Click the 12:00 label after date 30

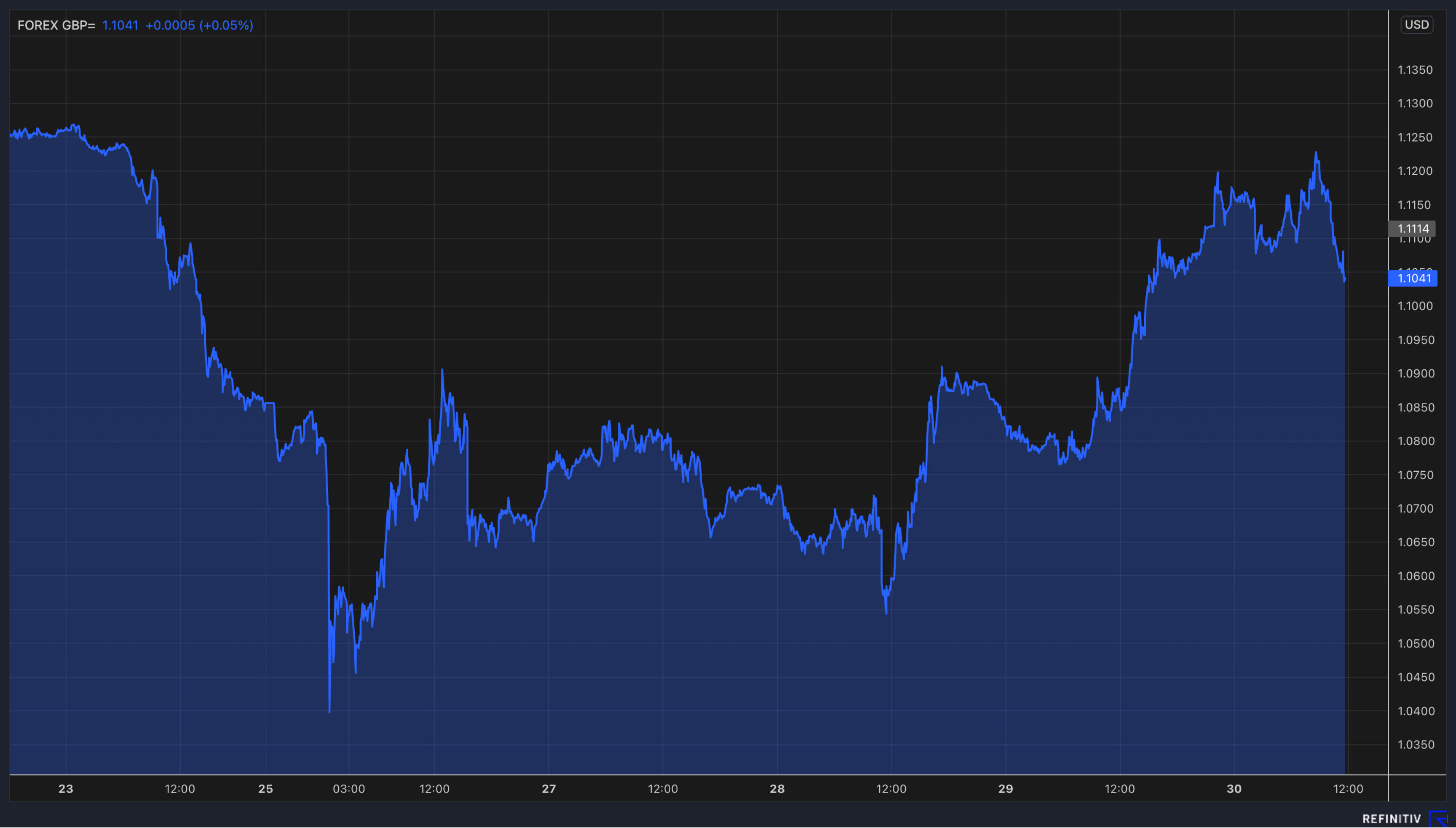(x=1349, y=789)
